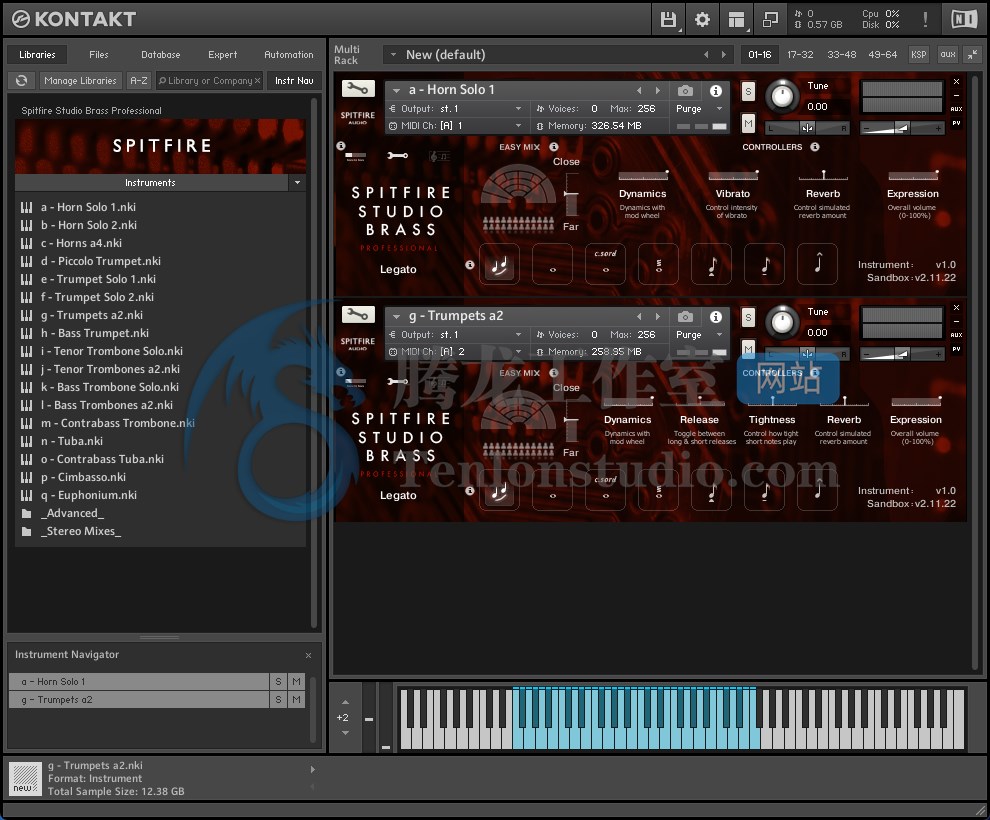Viewport: 990px width, 820px height.
Task: Open the save/load disk menu icon
Action: click(668, 20)
